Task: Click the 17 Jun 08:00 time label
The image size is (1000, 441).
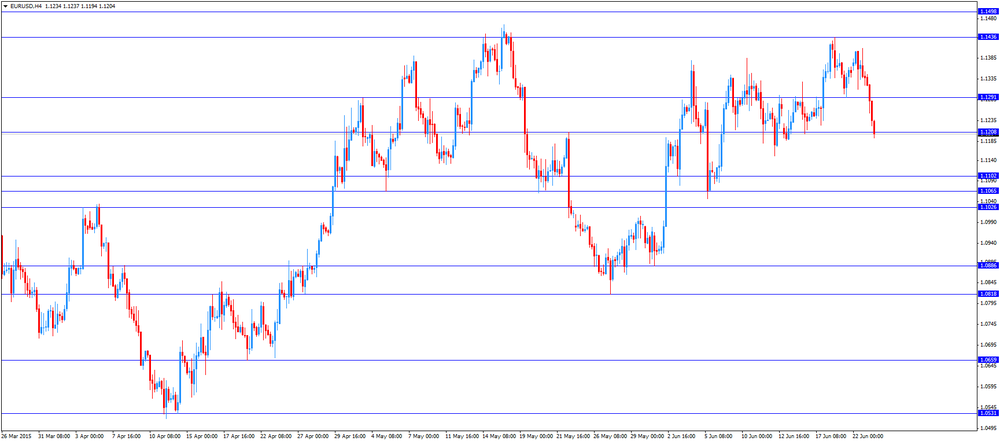Action: (832, 437)
